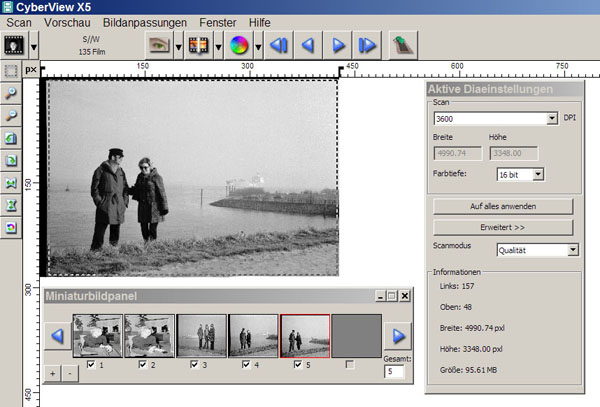Click the zoom in magnifier tool
This screenshot has width=600, height=407.
click(x=11, y=92)
